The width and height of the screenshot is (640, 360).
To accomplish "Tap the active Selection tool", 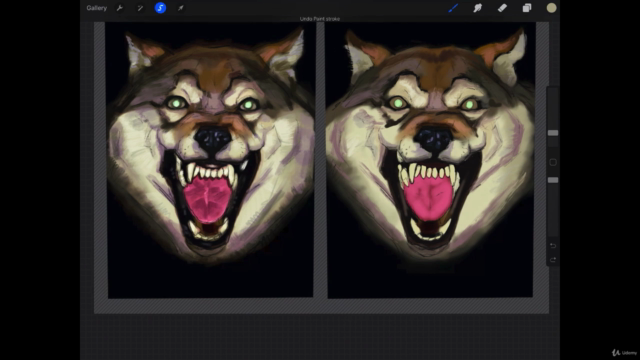I will click(160, 8).
